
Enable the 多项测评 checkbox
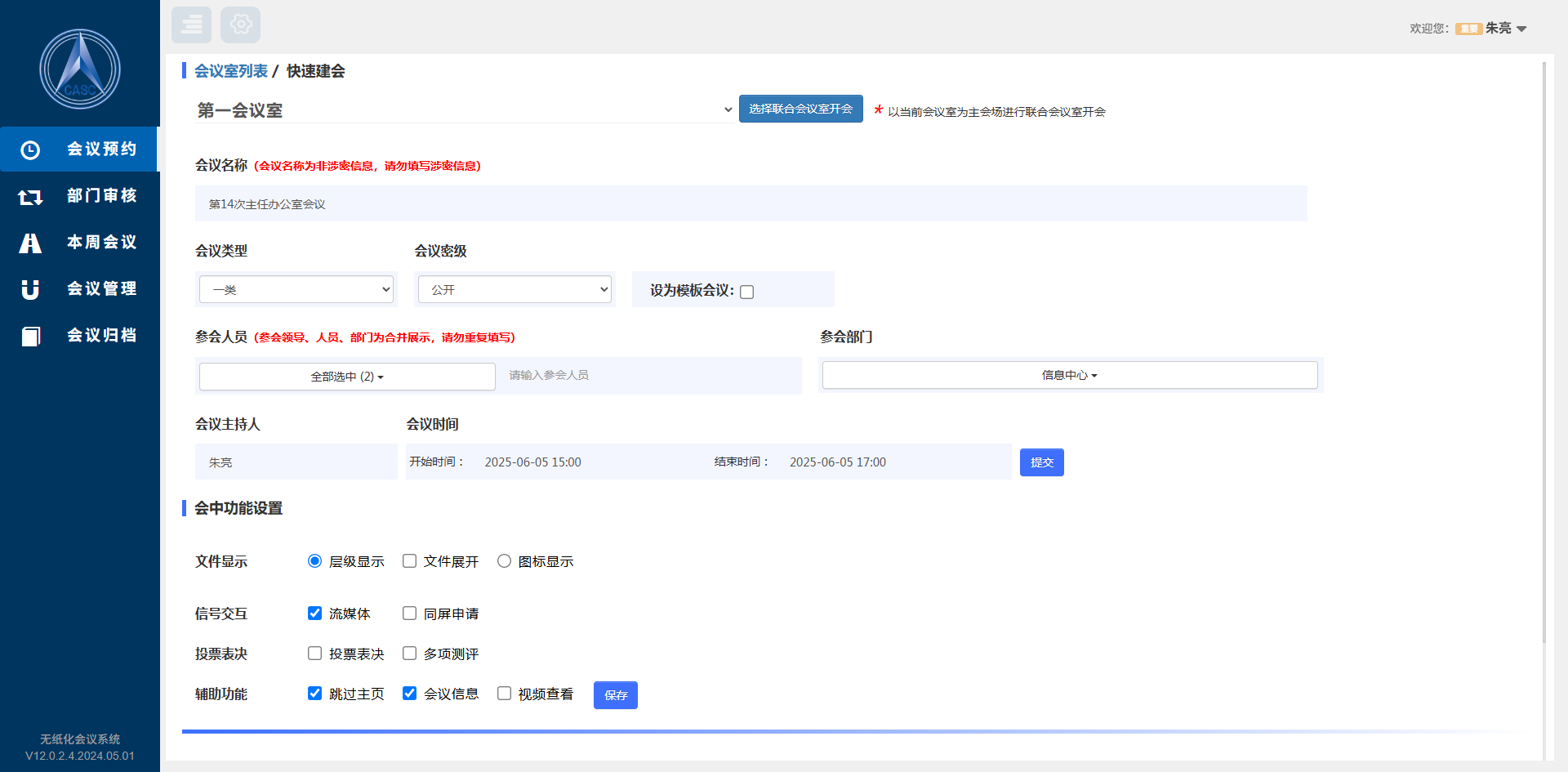pos(409,654)
